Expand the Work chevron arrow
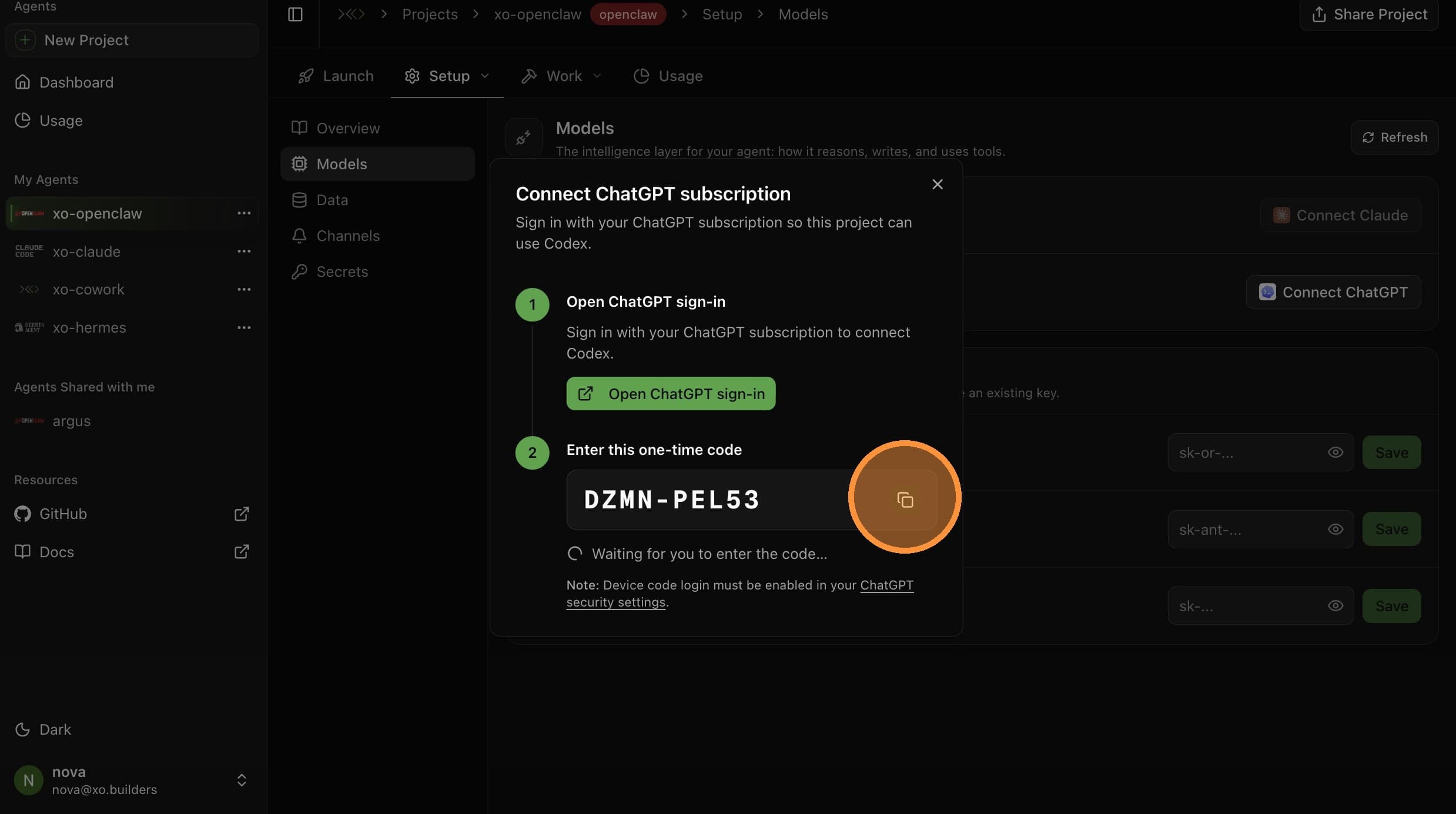 [597, 76]
